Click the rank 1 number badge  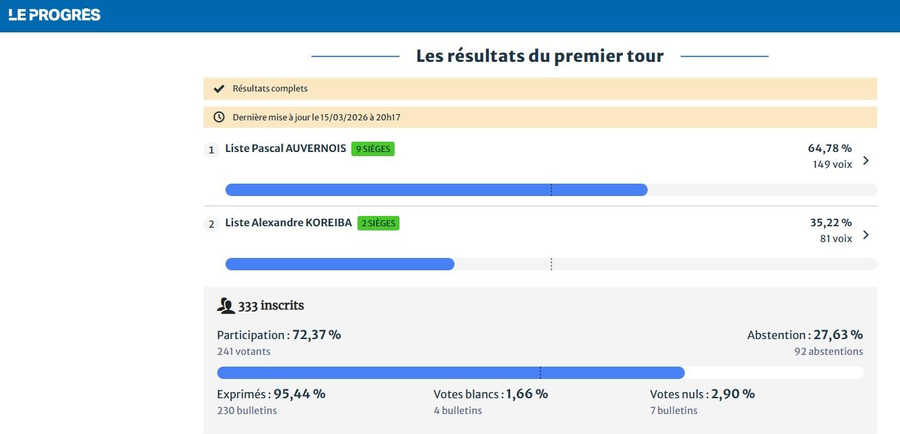[x=211, y=150]
